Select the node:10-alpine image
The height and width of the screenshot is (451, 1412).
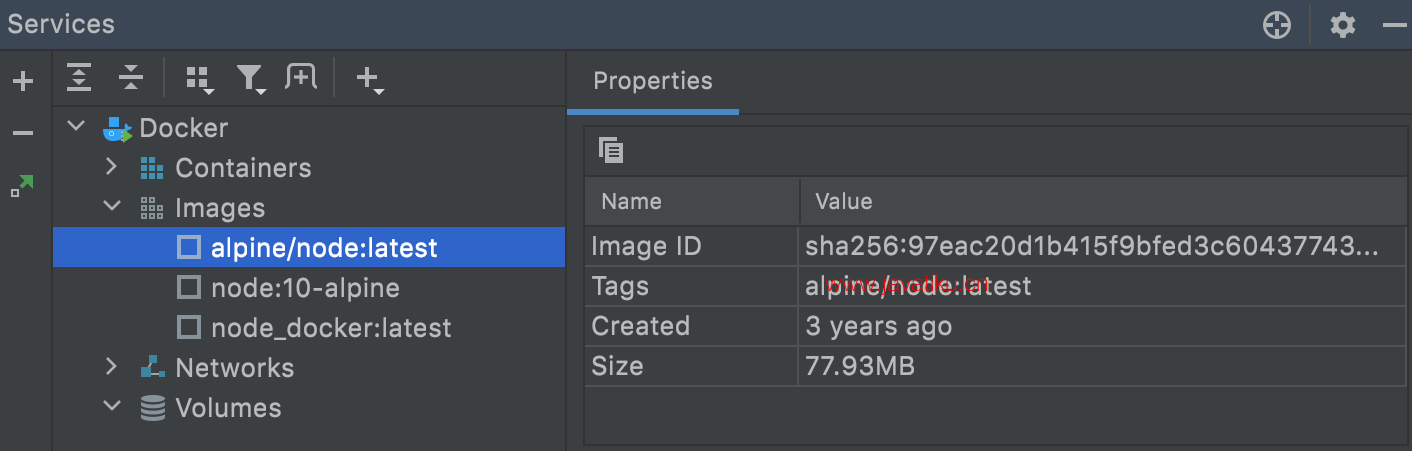(x=305, y=288)
